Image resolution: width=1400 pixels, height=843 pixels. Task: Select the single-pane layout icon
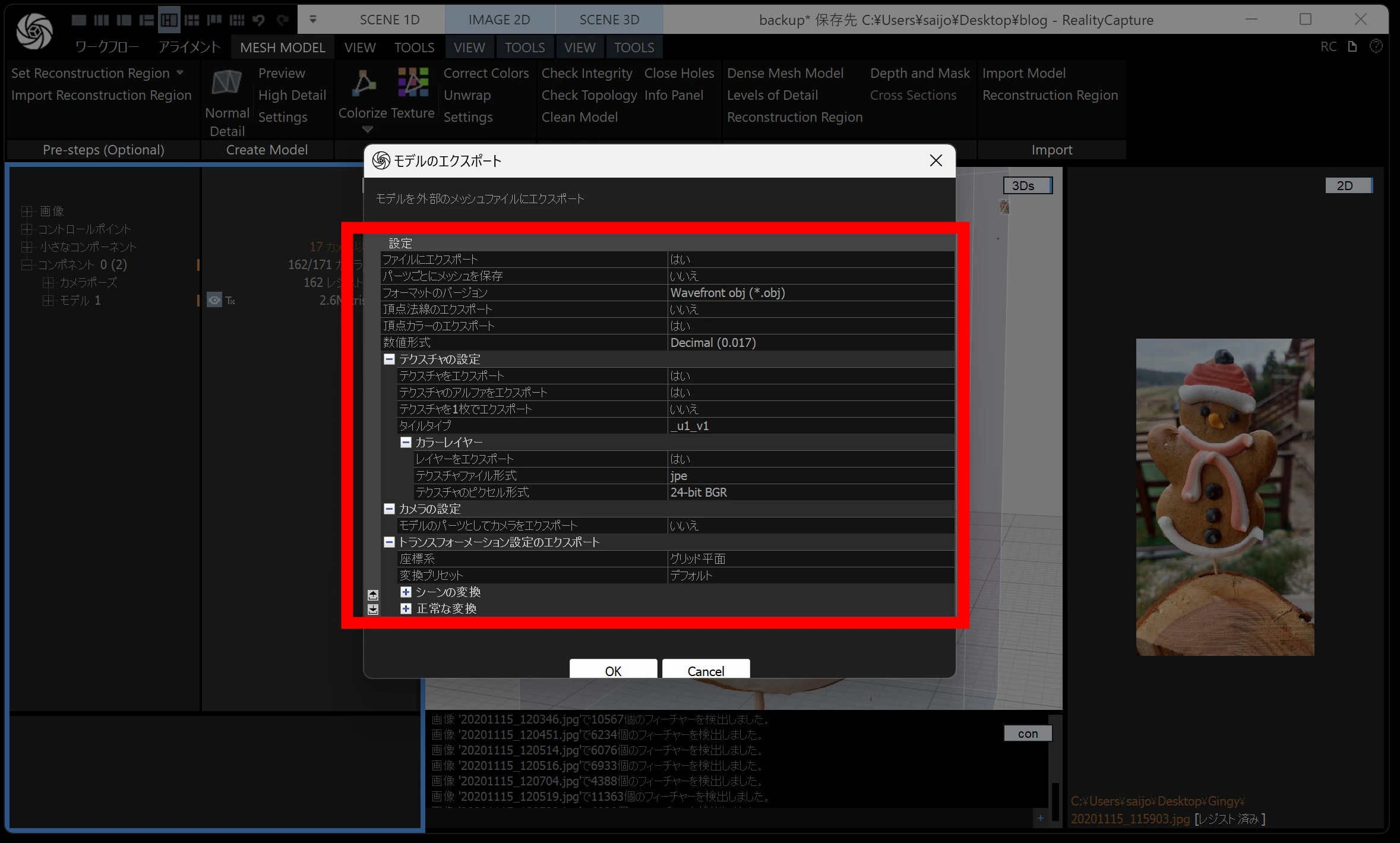click(78, 20)
